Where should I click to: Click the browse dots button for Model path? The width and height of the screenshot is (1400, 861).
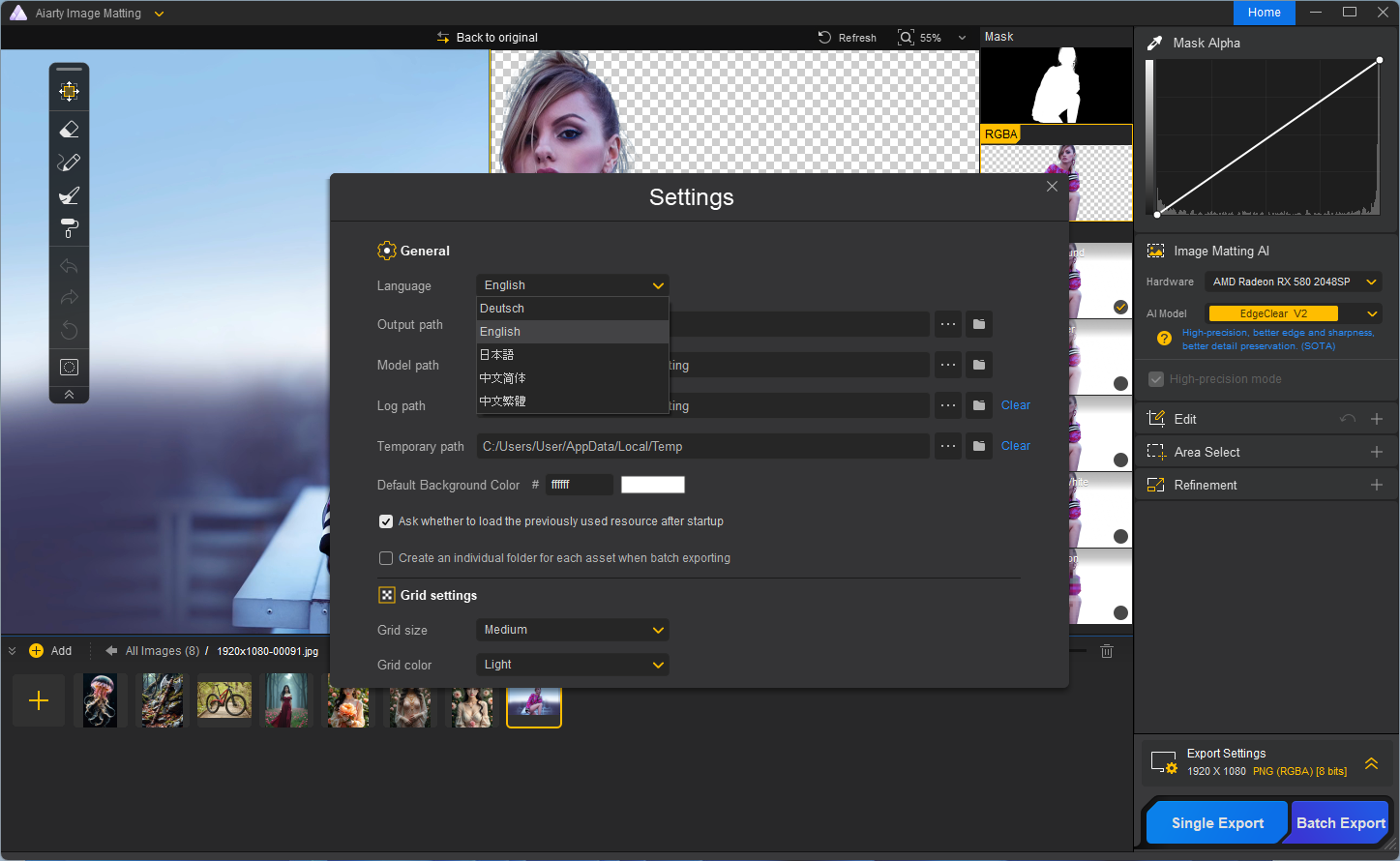click(x=948, y=366)
